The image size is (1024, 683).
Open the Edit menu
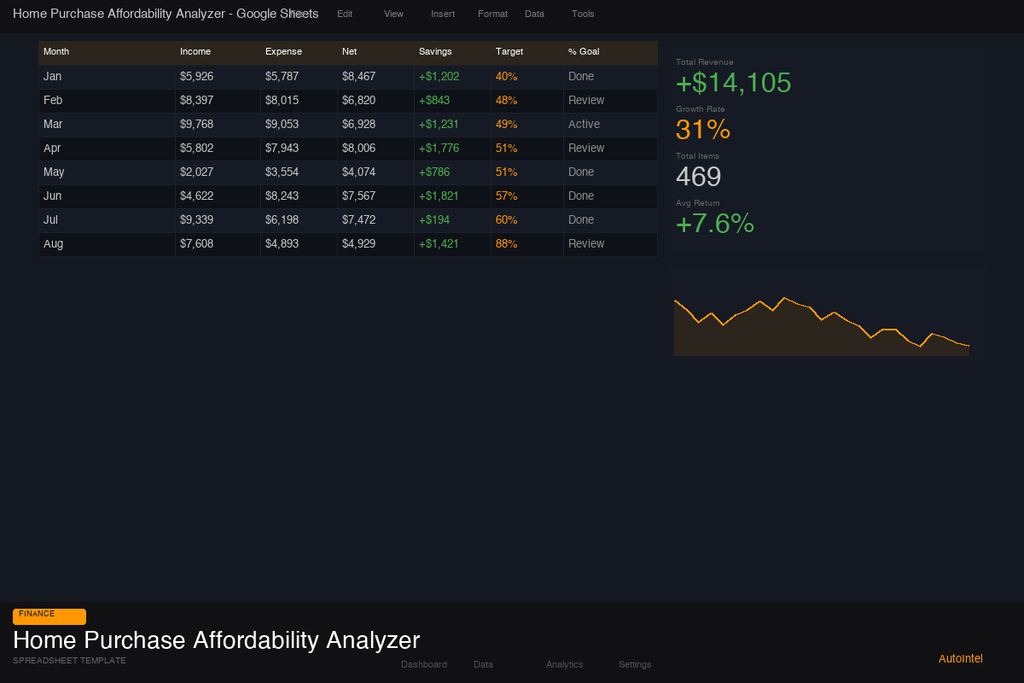344,14
